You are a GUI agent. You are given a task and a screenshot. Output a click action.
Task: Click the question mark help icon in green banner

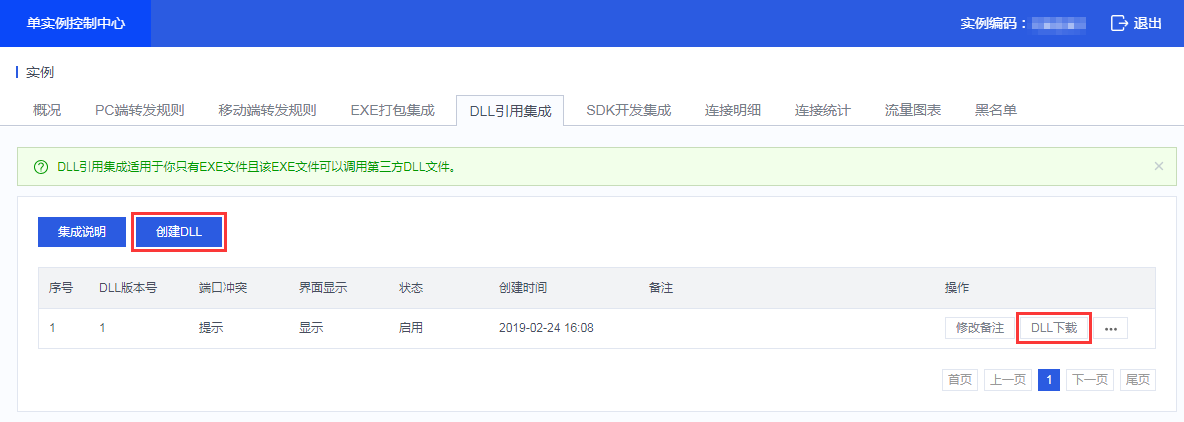[x=41, y=167]
